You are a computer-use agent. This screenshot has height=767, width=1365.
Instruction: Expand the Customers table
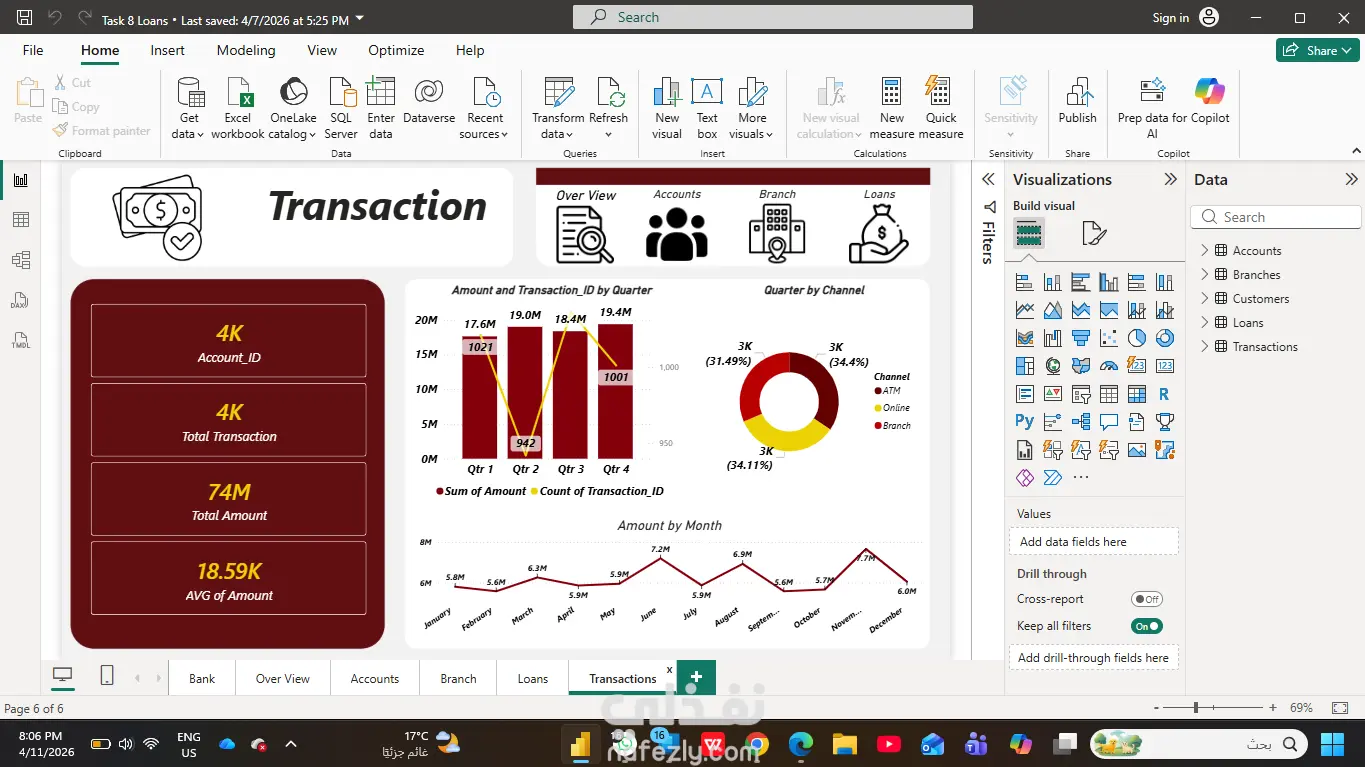(1205, 298)
